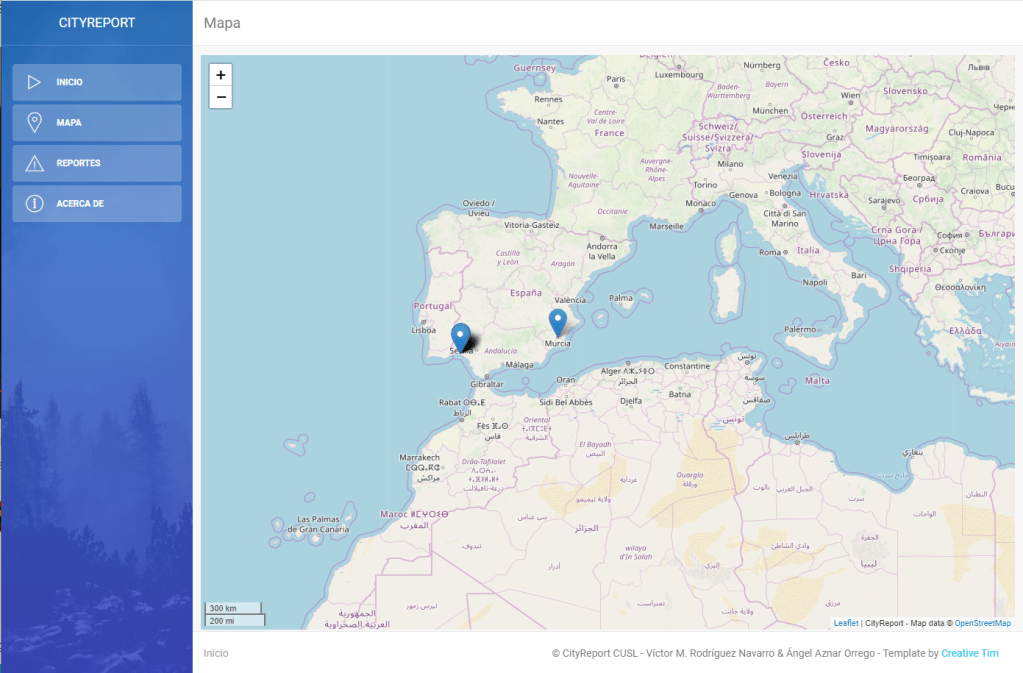
Task: Open the Leaflet attribution link
Action: click(845, 623)
